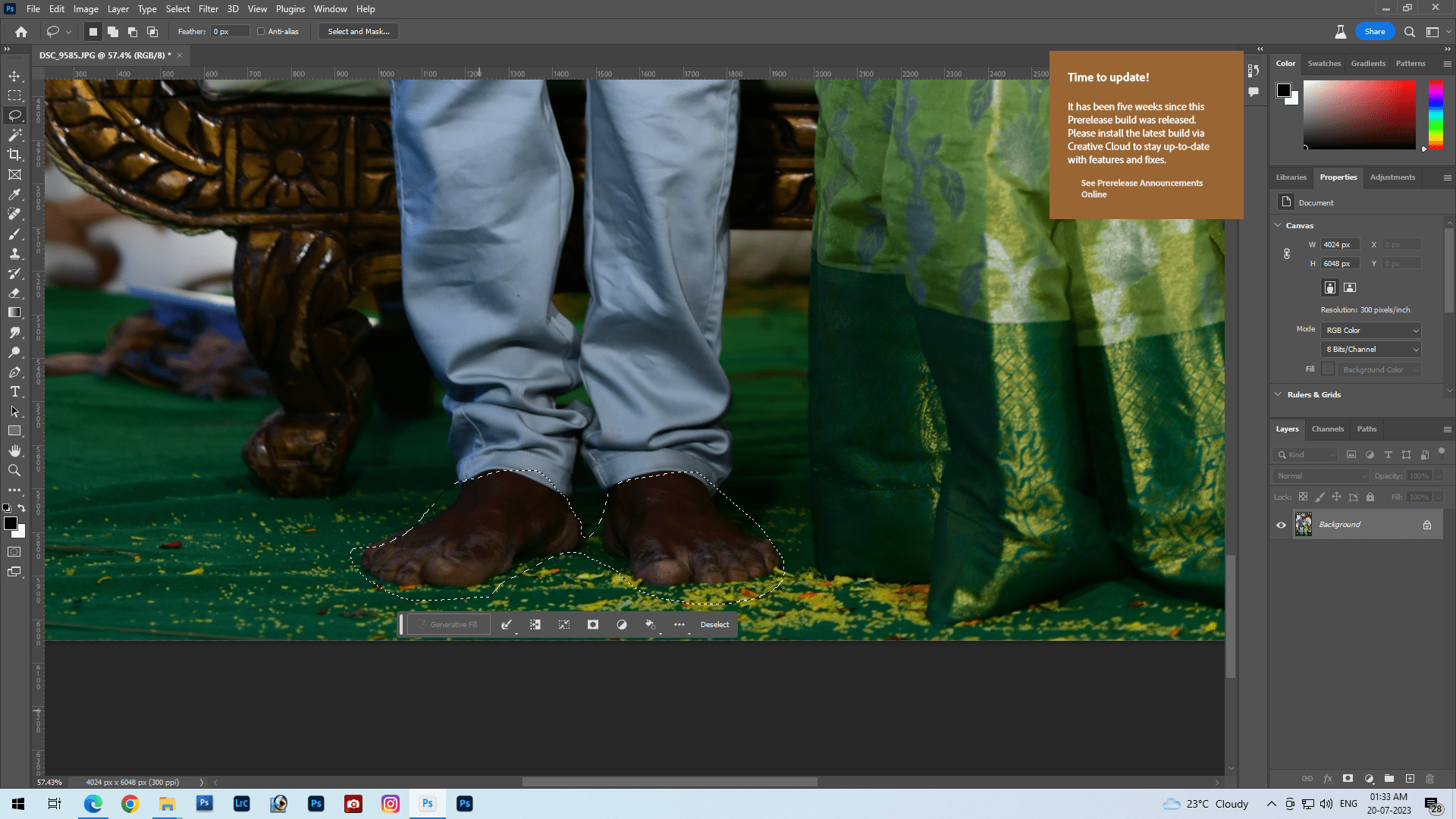Select the Type tool

(15, 392)
